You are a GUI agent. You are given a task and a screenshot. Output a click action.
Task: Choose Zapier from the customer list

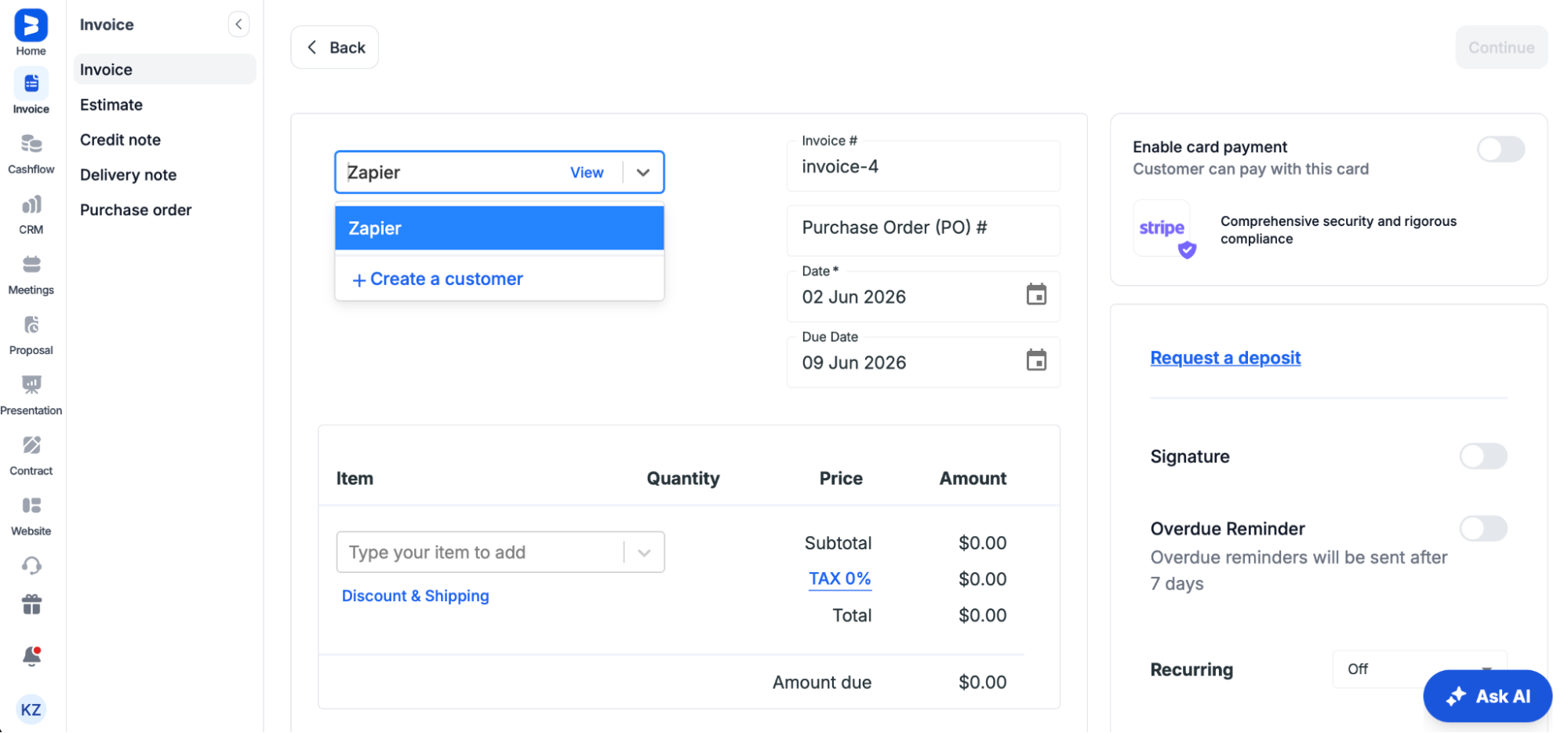(500, 228)
